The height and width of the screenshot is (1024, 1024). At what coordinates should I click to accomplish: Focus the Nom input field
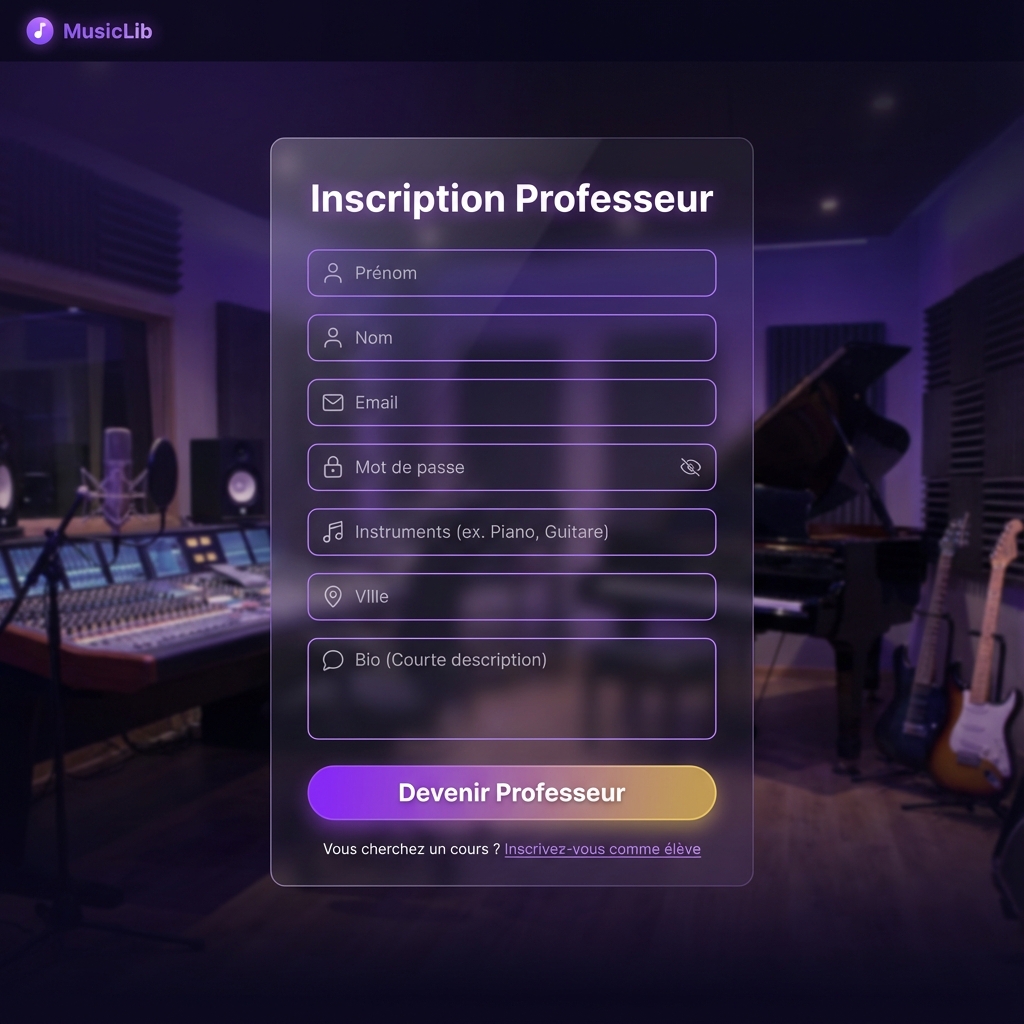tap(511, 338)
